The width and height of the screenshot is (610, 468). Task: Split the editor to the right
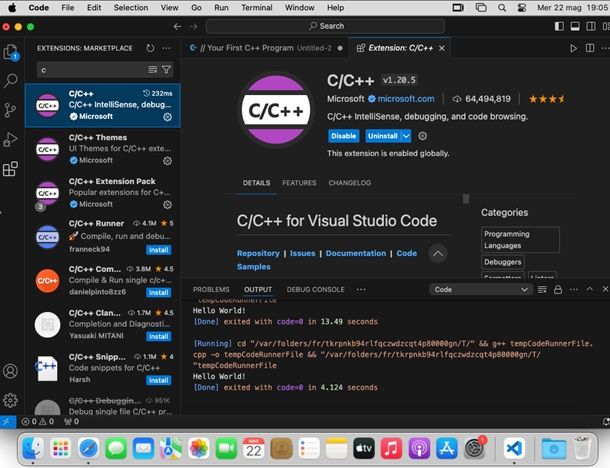pyautogui.click(x=590, y=48)
